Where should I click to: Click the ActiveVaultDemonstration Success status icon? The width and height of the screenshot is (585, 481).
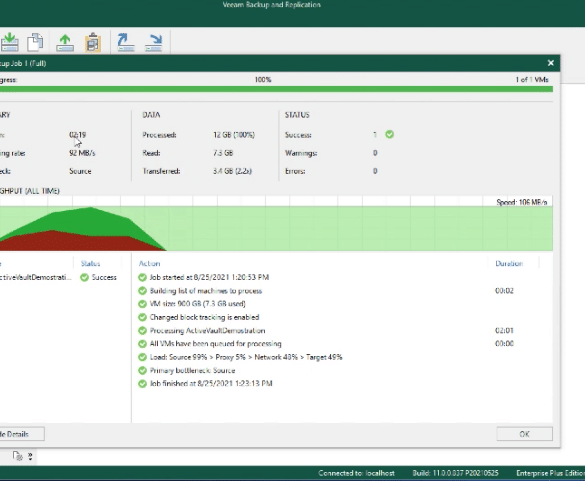point(84,277)
